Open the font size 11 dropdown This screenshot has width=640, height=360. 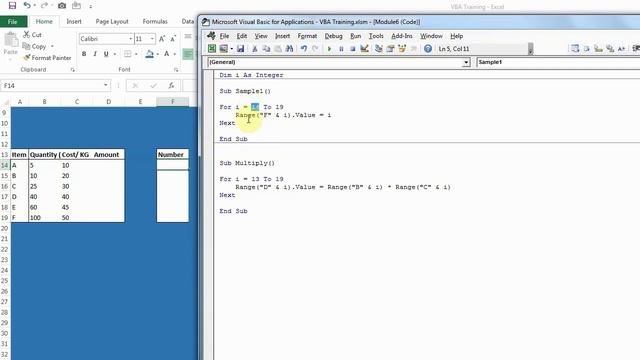(152, 39)
